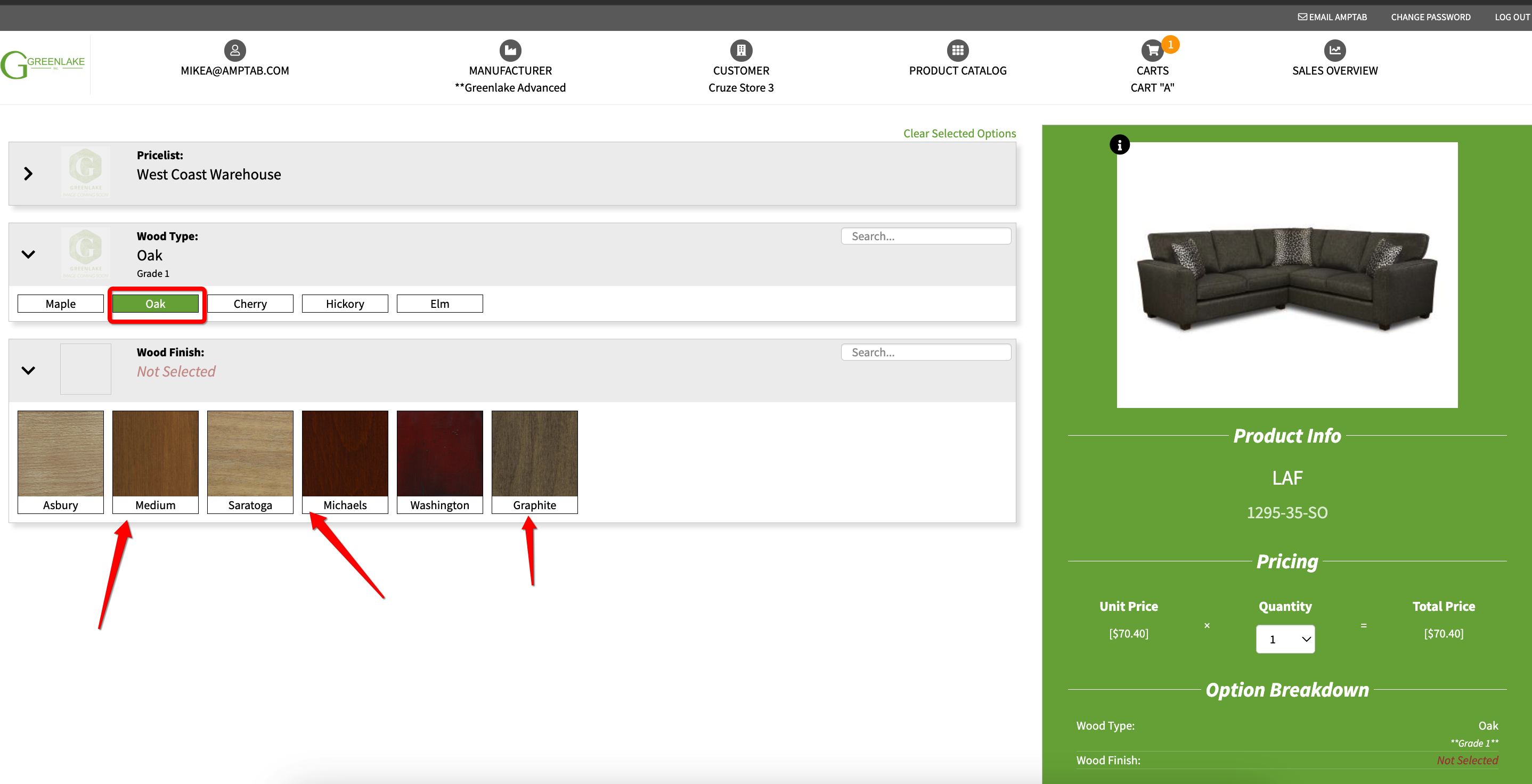Click Change Password in top bar
Viewport: 1532px width, 784px height.
pyautogui.click(x=1430, y=17)
